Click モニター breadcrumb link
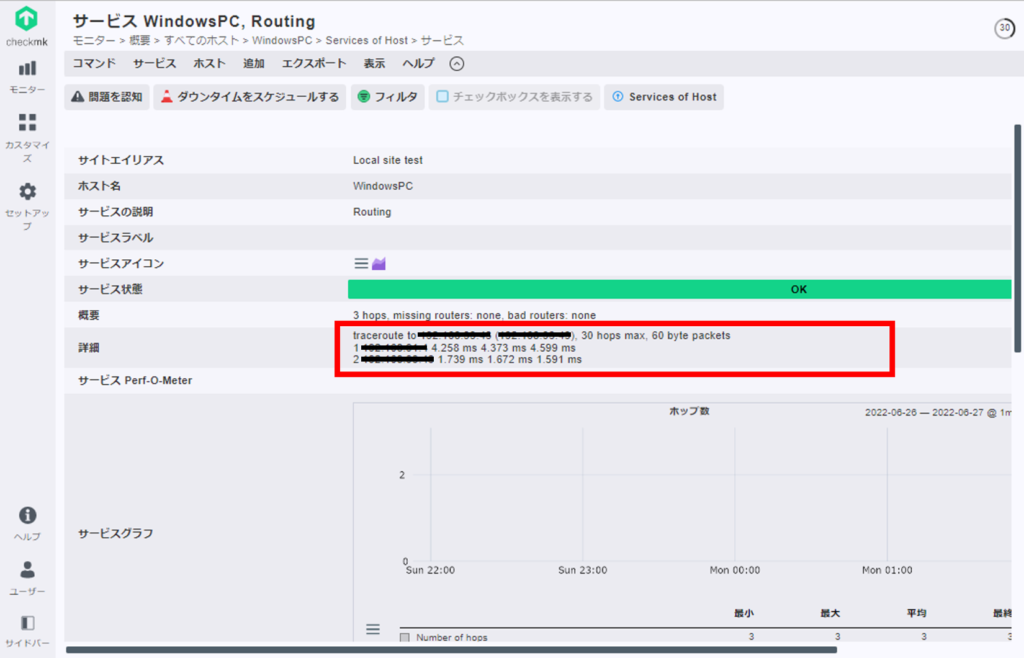This screenshot has width=1024, height=658. tap(94, 40)
